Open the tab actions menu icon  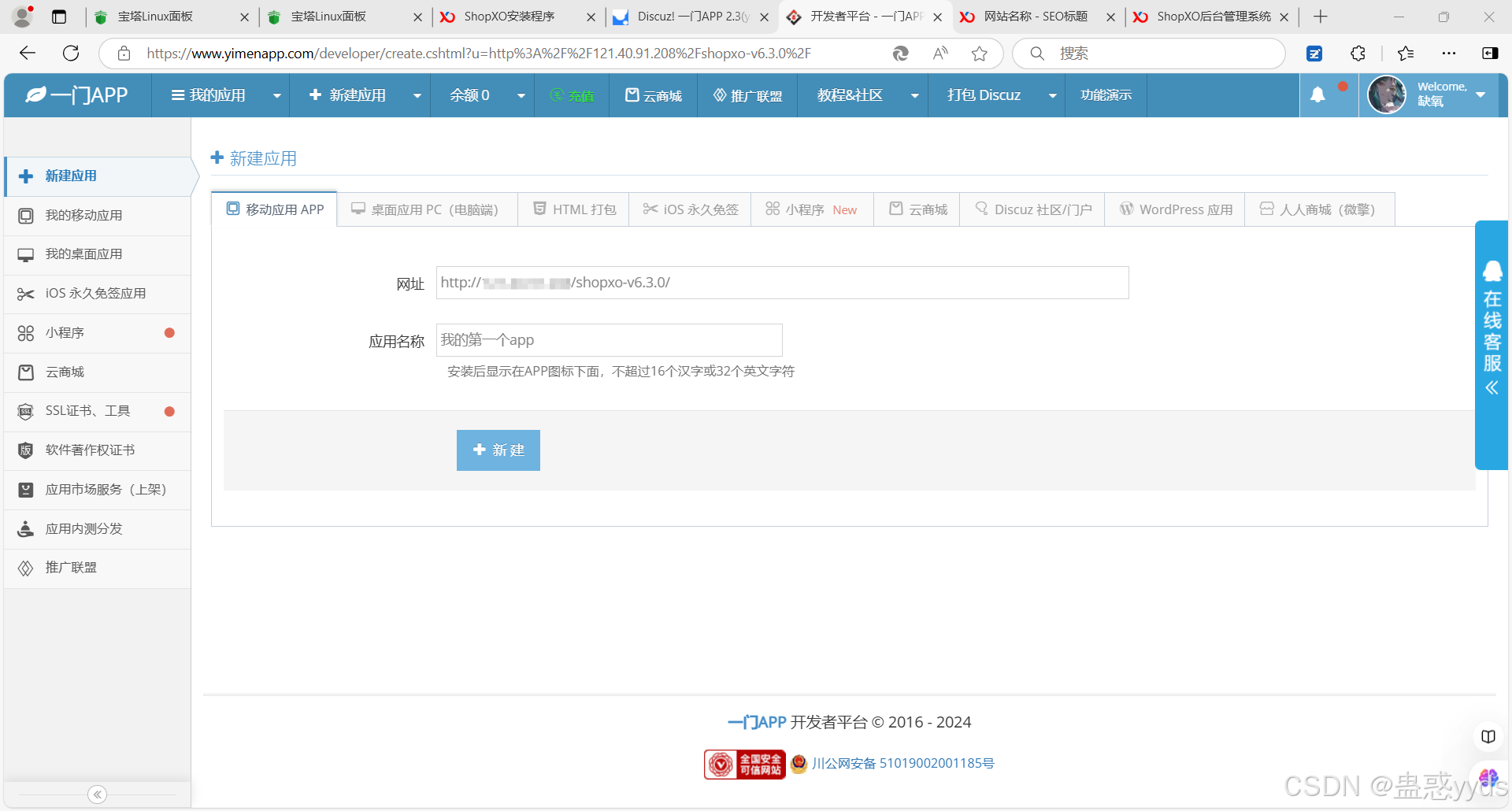tap(59, 17)
